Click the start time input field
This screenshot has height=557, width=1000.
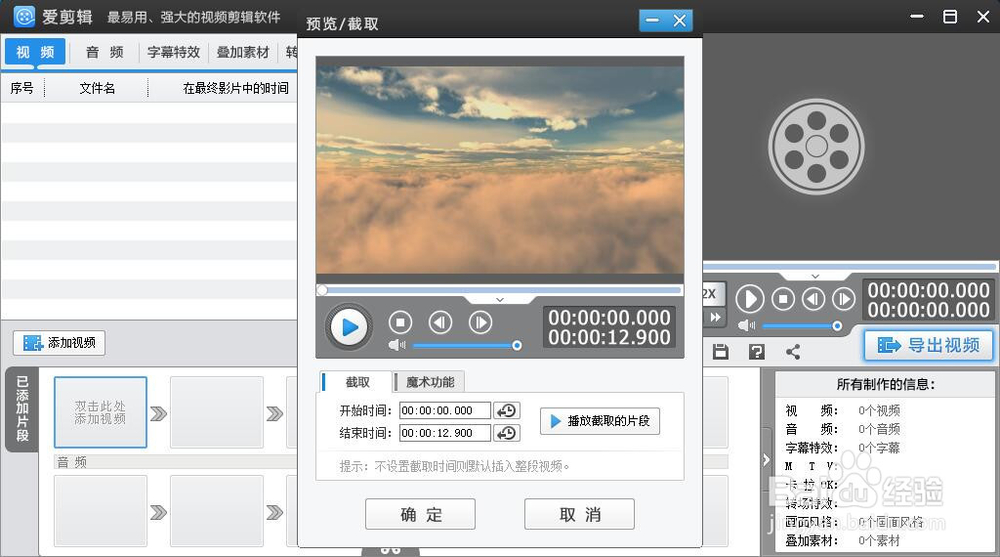click(x=445, y=410)
